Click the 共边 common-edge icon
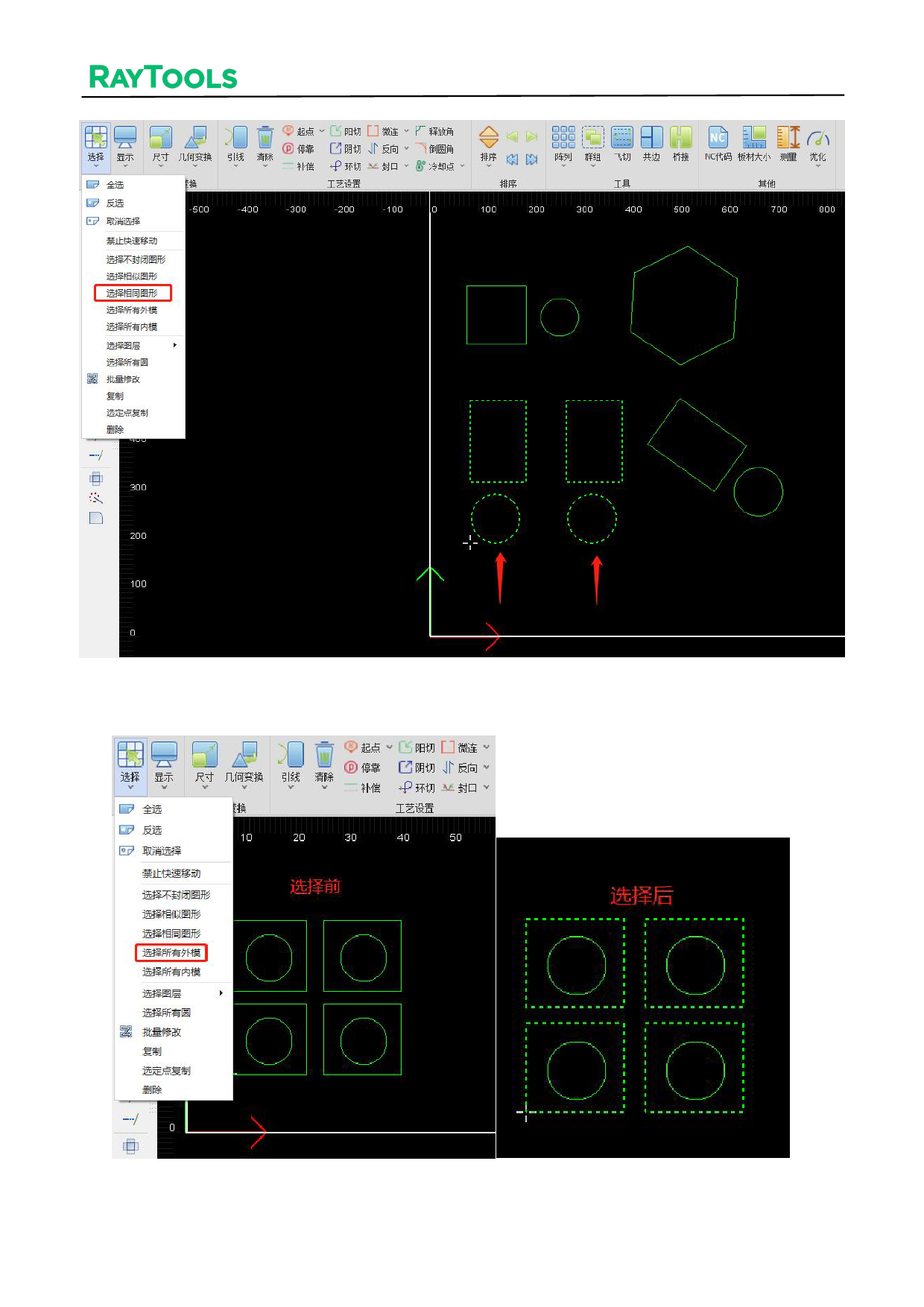Screen dimensions: 924x1307 pos(651,138)
